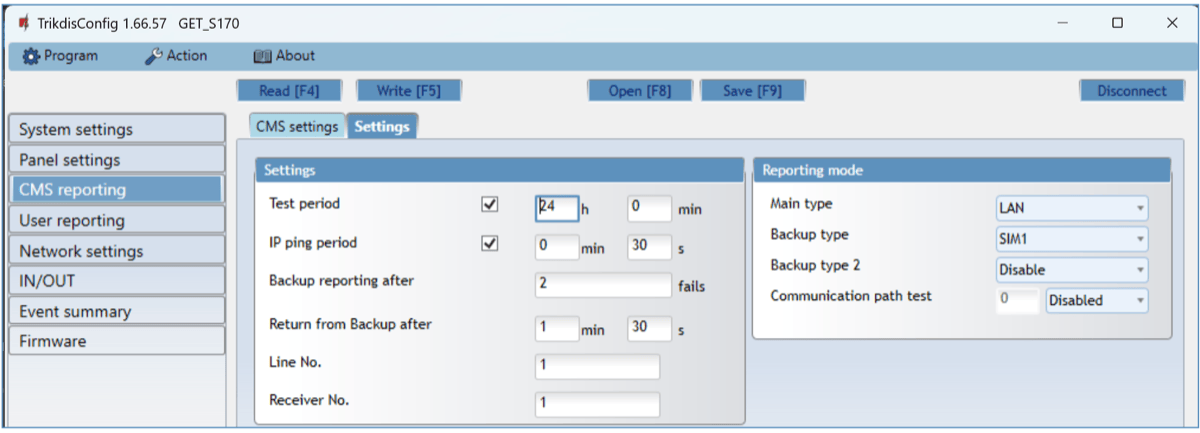Open Communication path test Disabled dropdown
Viewport: 1200px width, 433px height.
[1096, 300]
